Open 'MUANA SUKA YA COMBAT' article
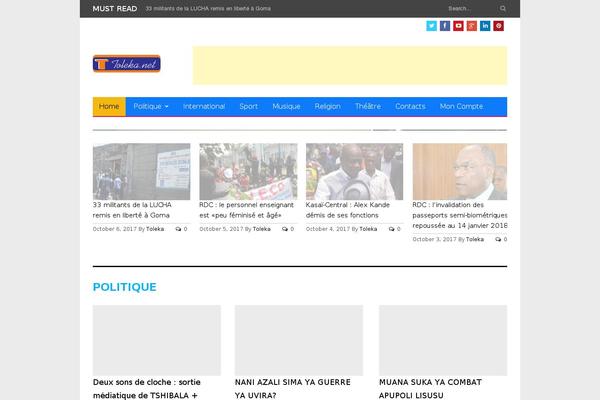 (x=430, y=389)
